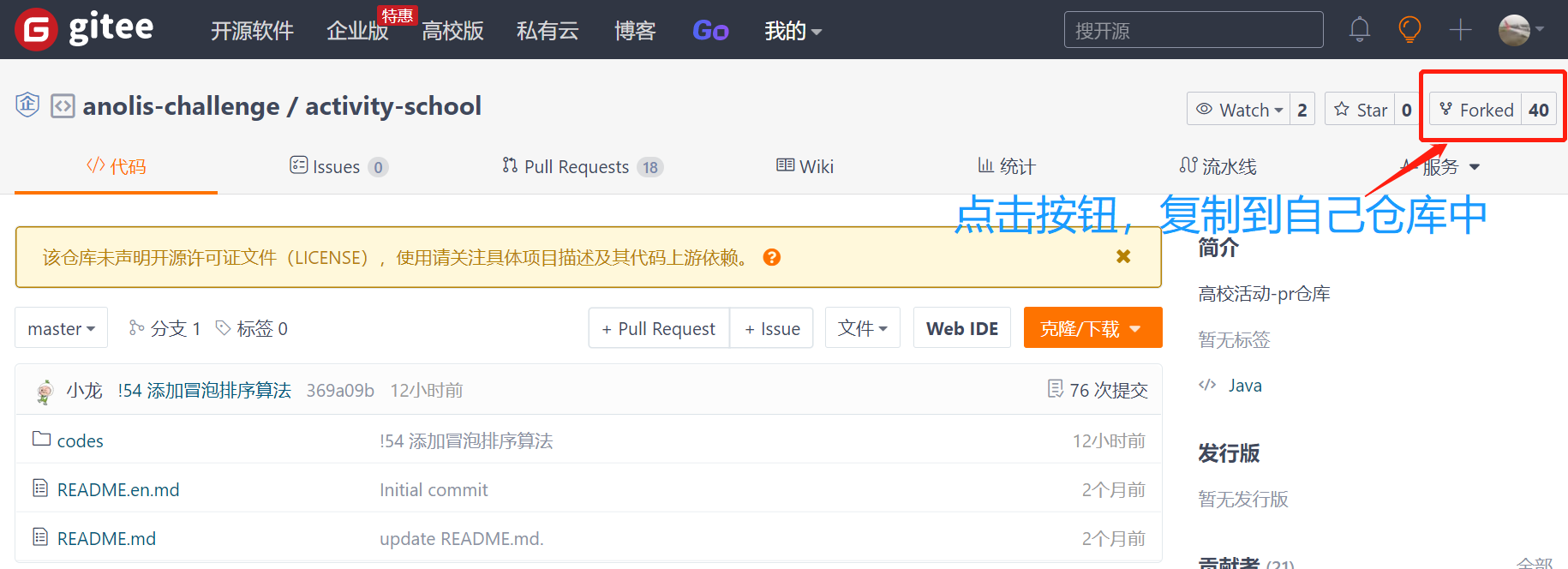This screenshot has height=569, width=1568.
Task: Click 分支 1 branches link
Action: 176,328
